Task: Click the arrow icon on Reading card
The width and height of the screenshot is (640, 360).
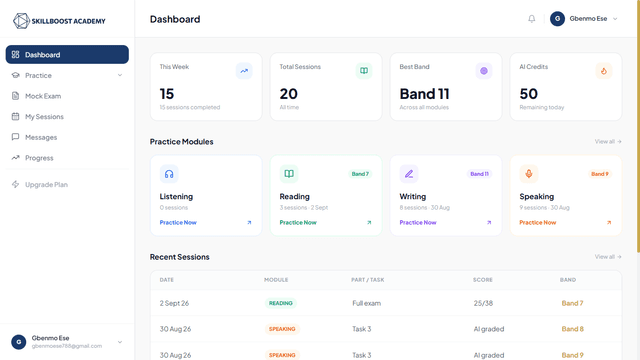Action: [x=369, y=222]
